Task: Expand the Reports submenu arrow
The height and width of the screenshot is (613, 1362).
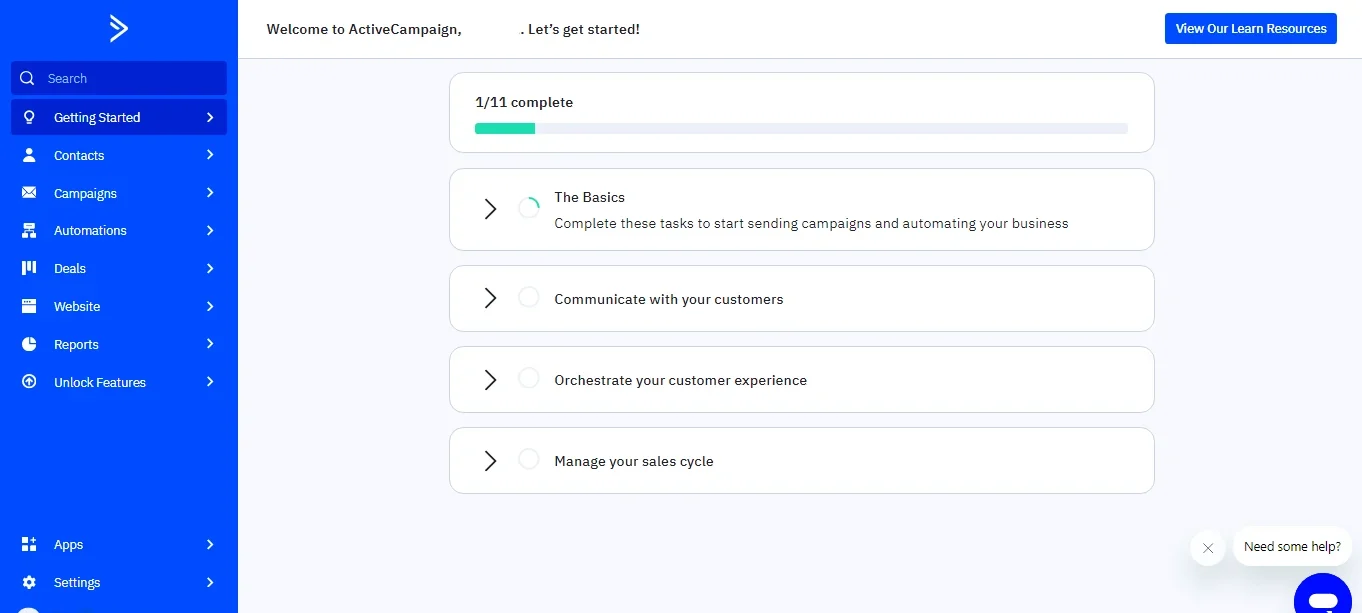Action: 210,344
